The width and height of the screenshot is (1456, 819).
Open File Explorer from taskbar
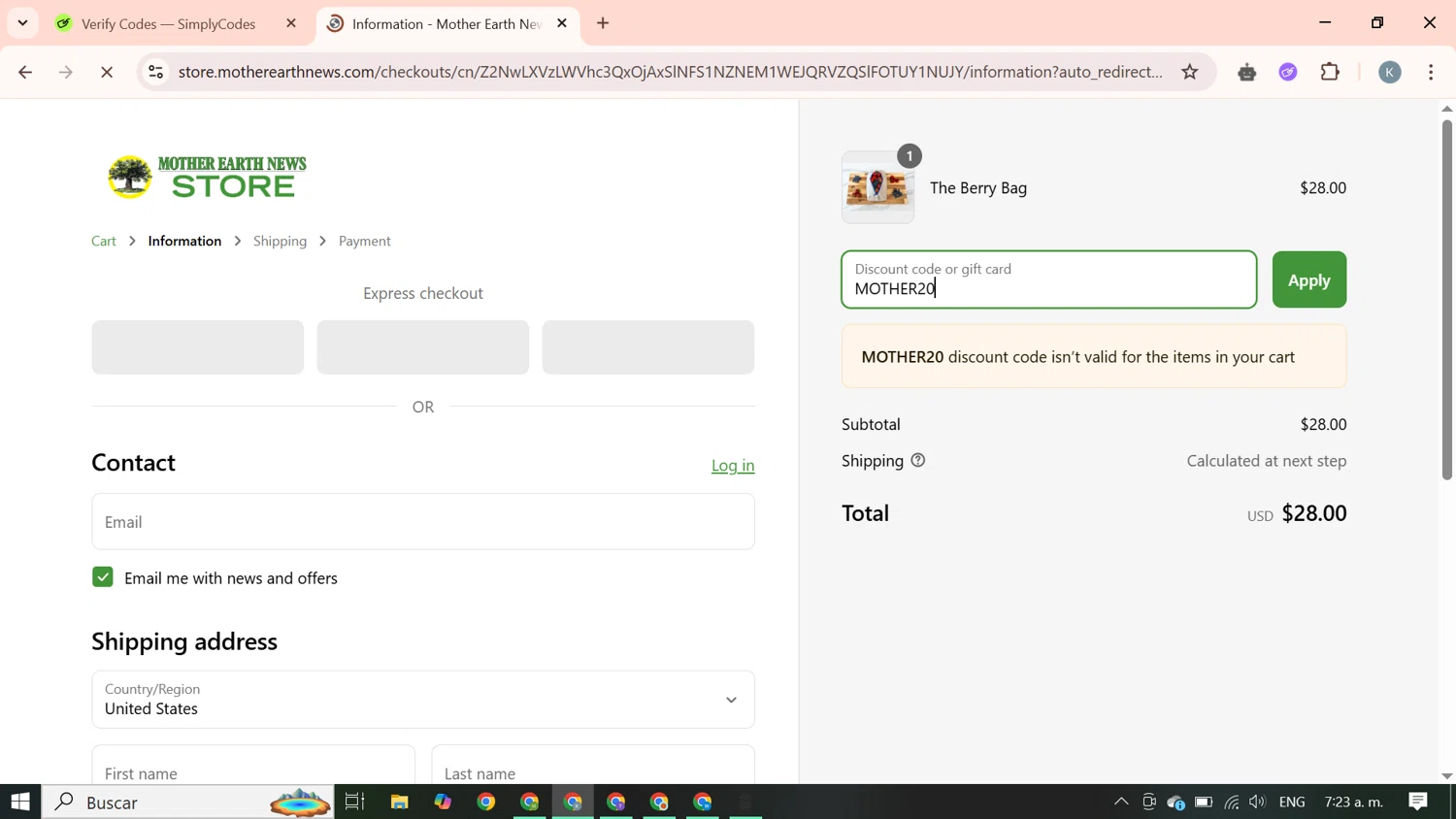click(400, 803)
